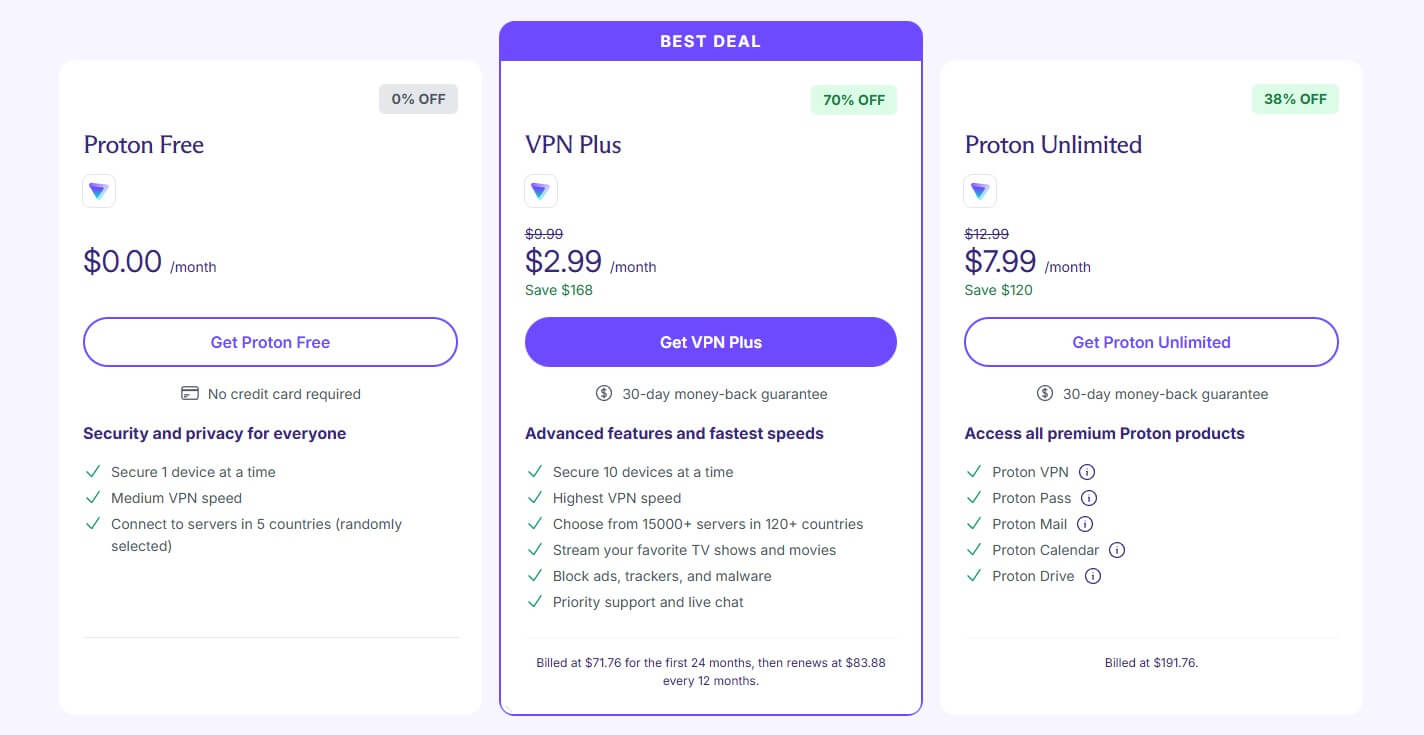Screen dimensions: 1424x735
Task: Open info icon next to Proton VPN
Action: (x=1086, y=471)
